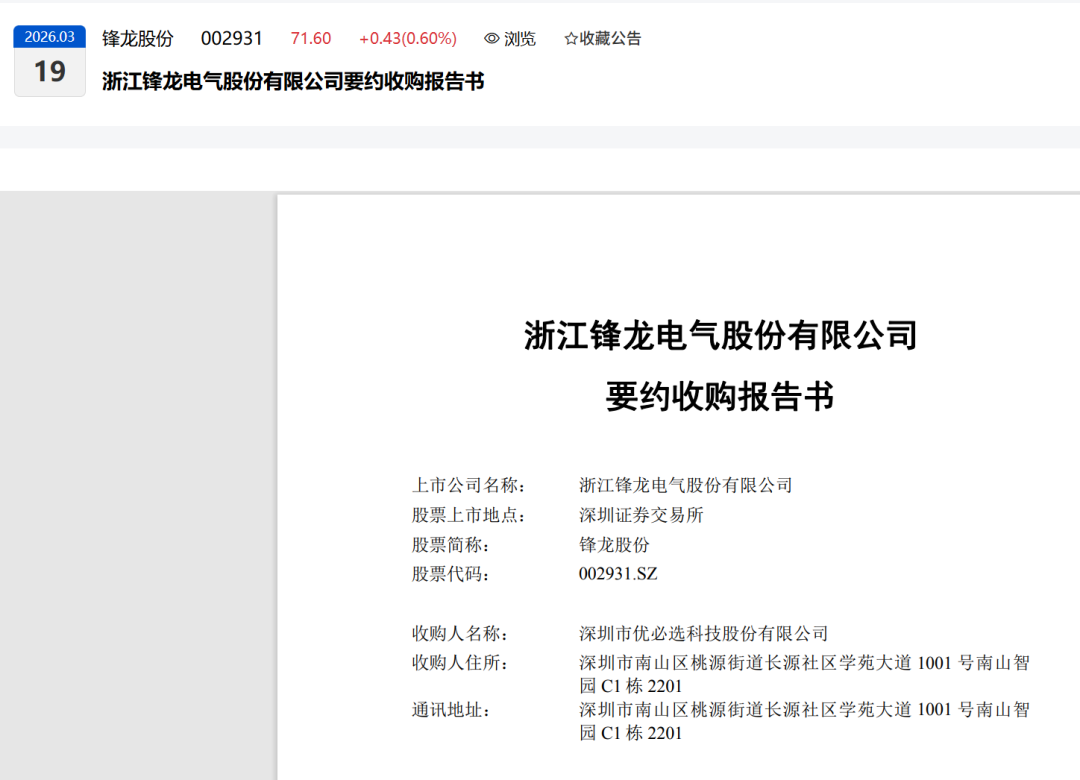Click the 收藏公告 label
The width and height of the screenshot is (1080, 780).
click(610, 39)
